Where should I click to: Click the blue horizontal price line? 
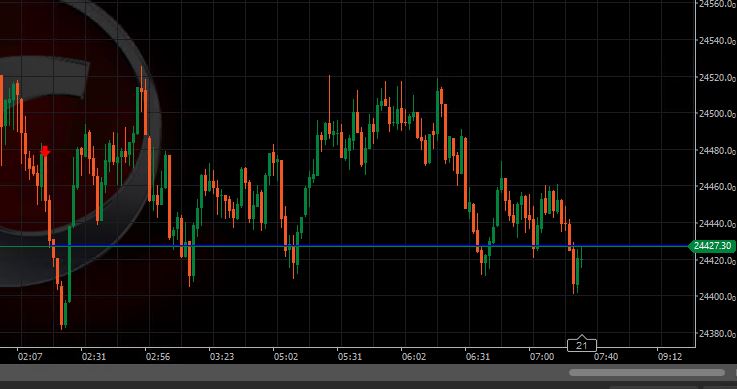pyautogui.click(x=345, y=246)
